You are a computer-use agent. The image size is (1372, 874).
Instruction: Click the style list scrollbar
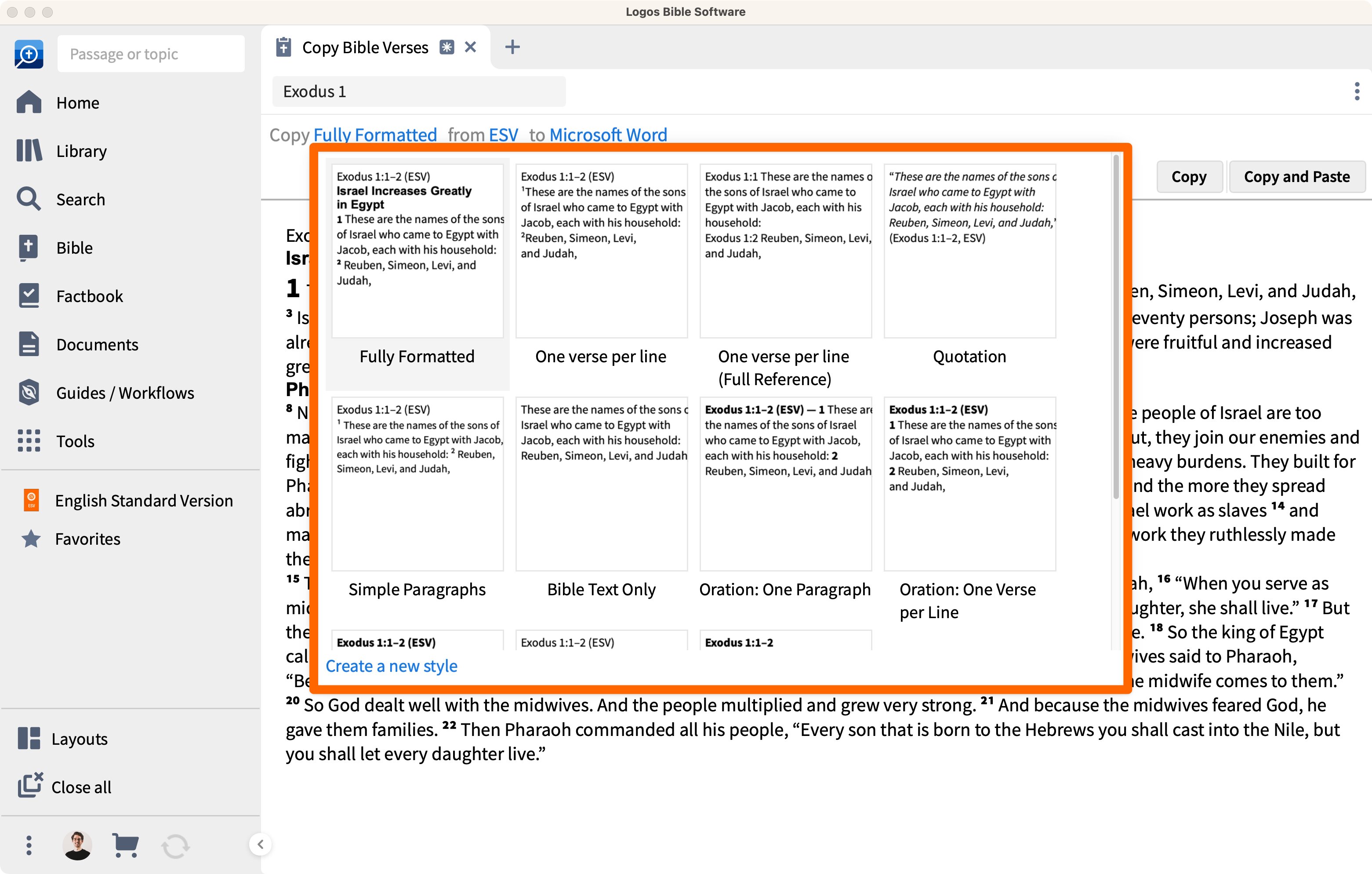click(1116, 327)
